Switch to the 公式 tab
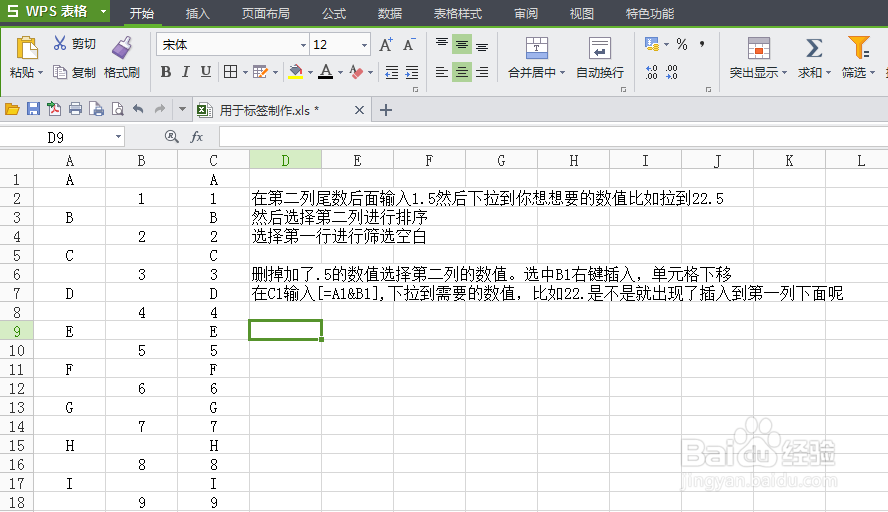 [334, 14]
